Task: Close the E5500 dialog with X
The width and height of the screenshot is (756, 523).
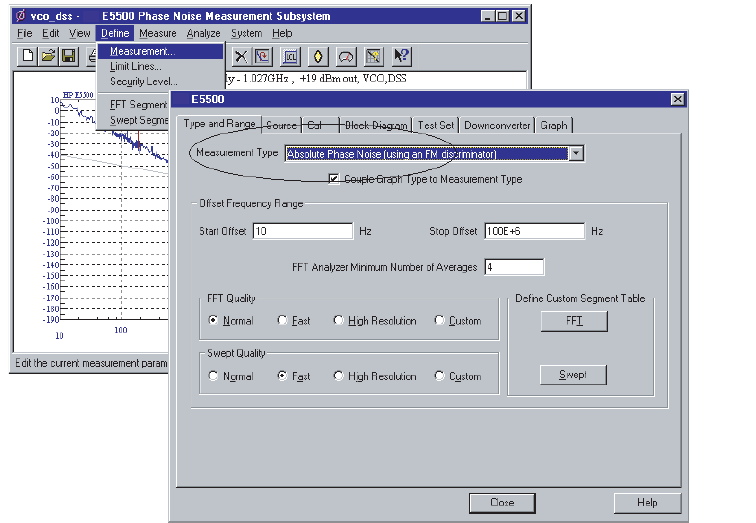Action: tap(677, 99)
